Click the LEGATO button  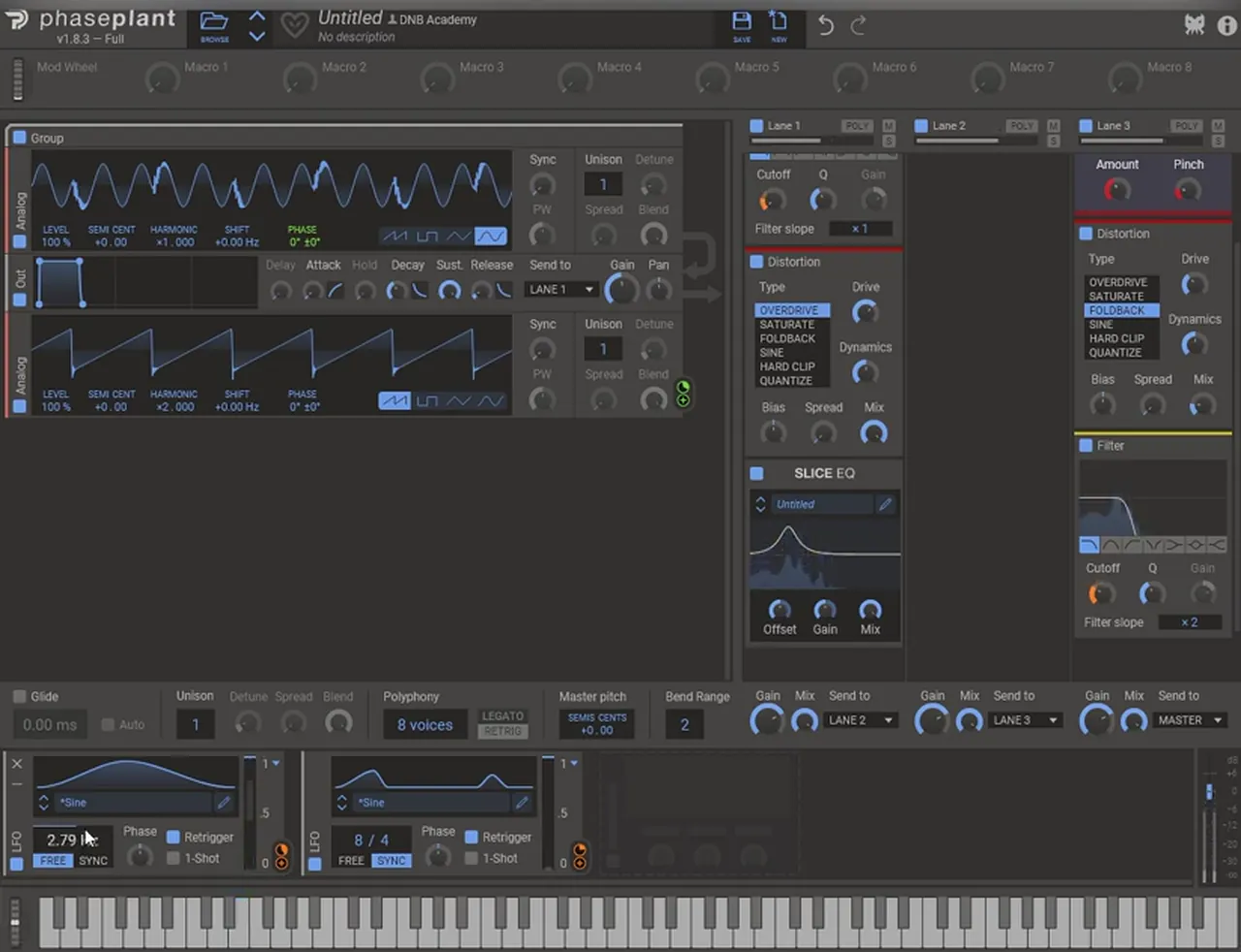tap(502, 716)
